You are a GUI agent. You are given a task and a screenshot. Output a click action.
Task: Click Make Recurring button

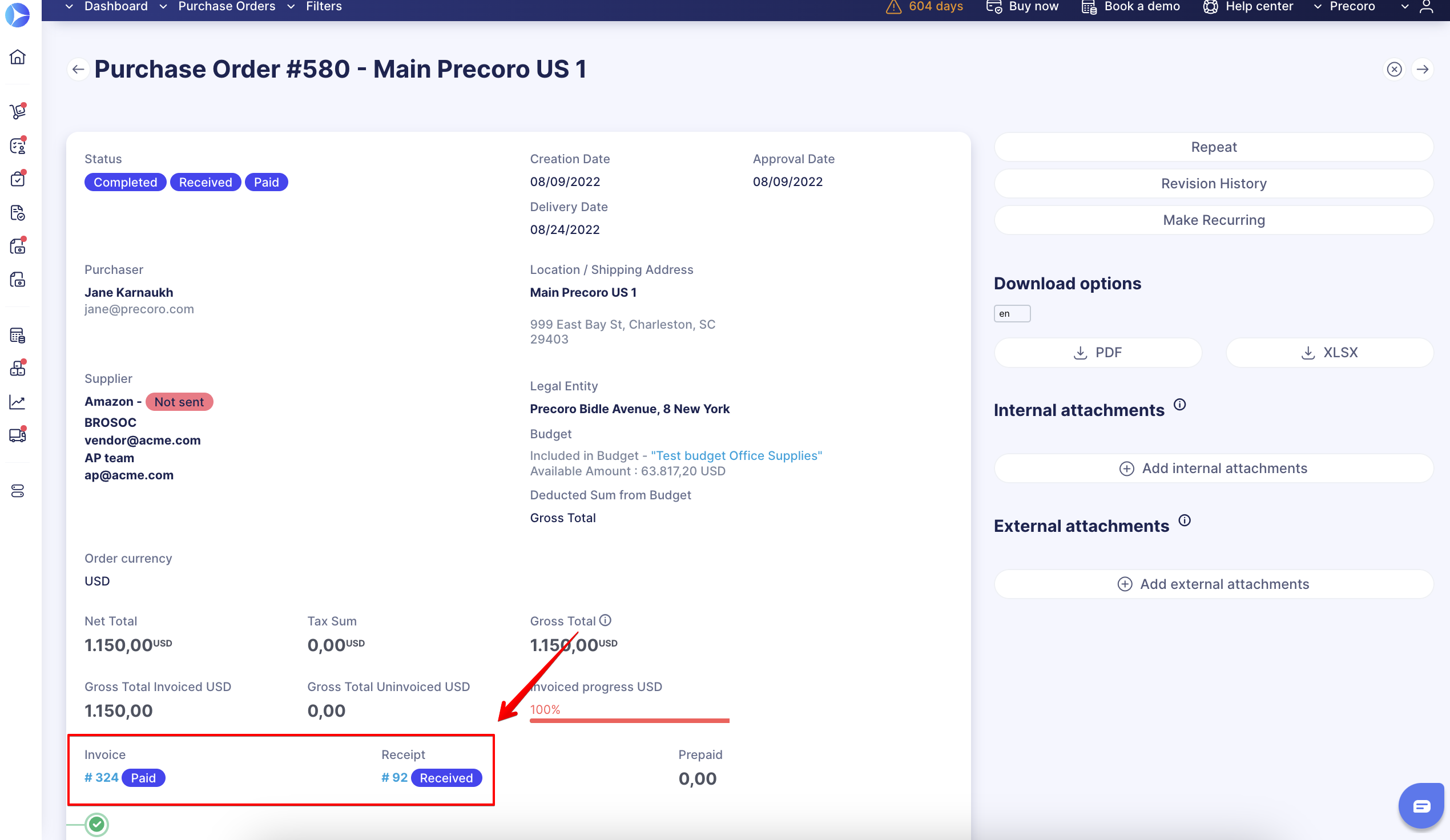(1214, 220)
